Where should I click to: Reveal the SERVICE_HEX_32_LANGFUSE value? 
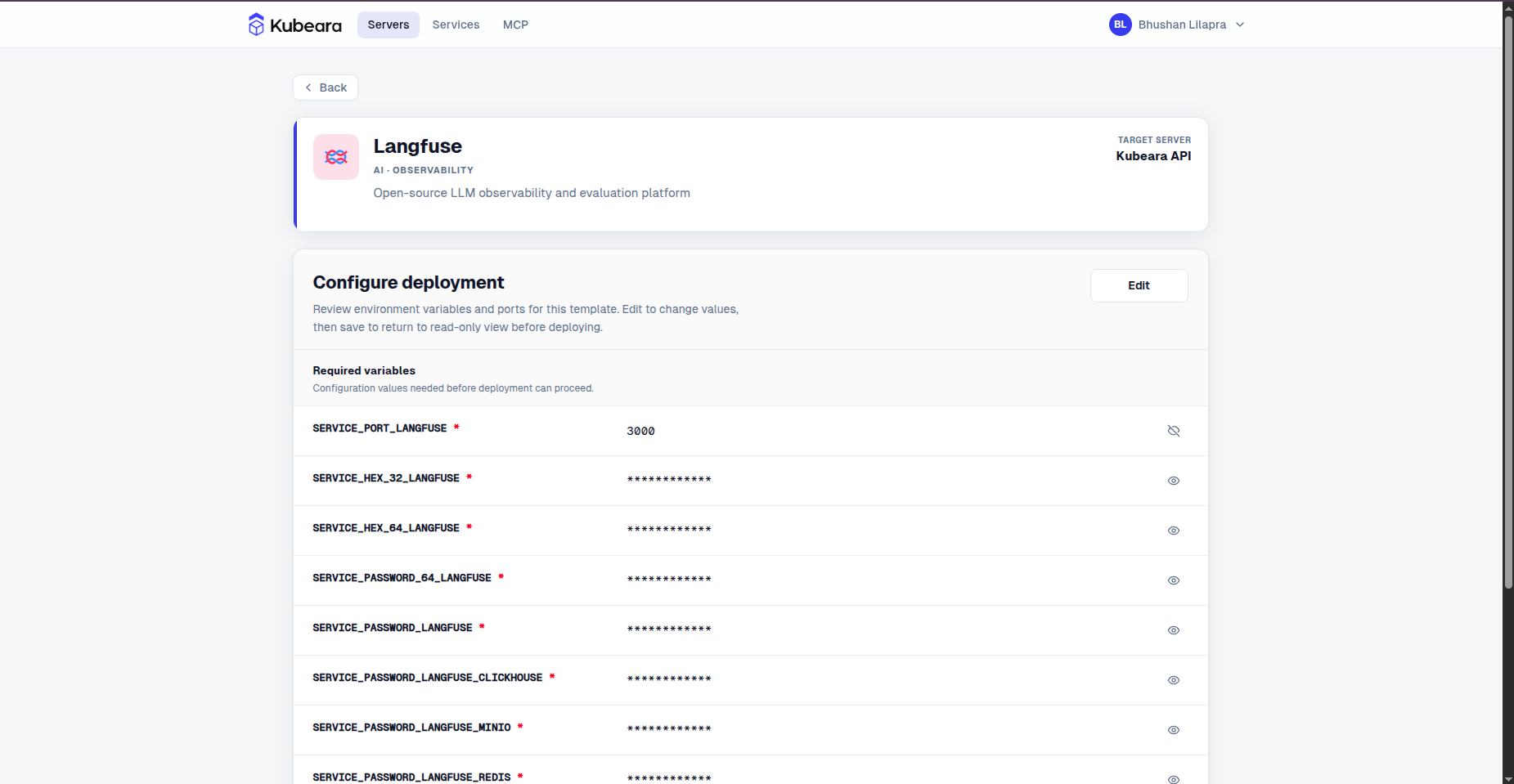point(1174,481)
